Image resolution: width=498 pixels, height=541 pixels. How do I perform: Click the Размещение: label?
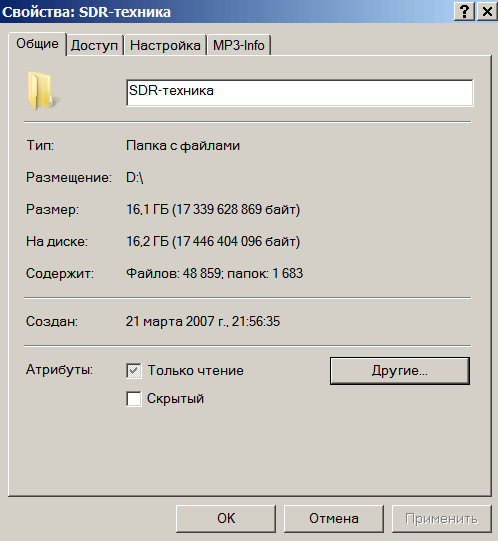[69, 178]
